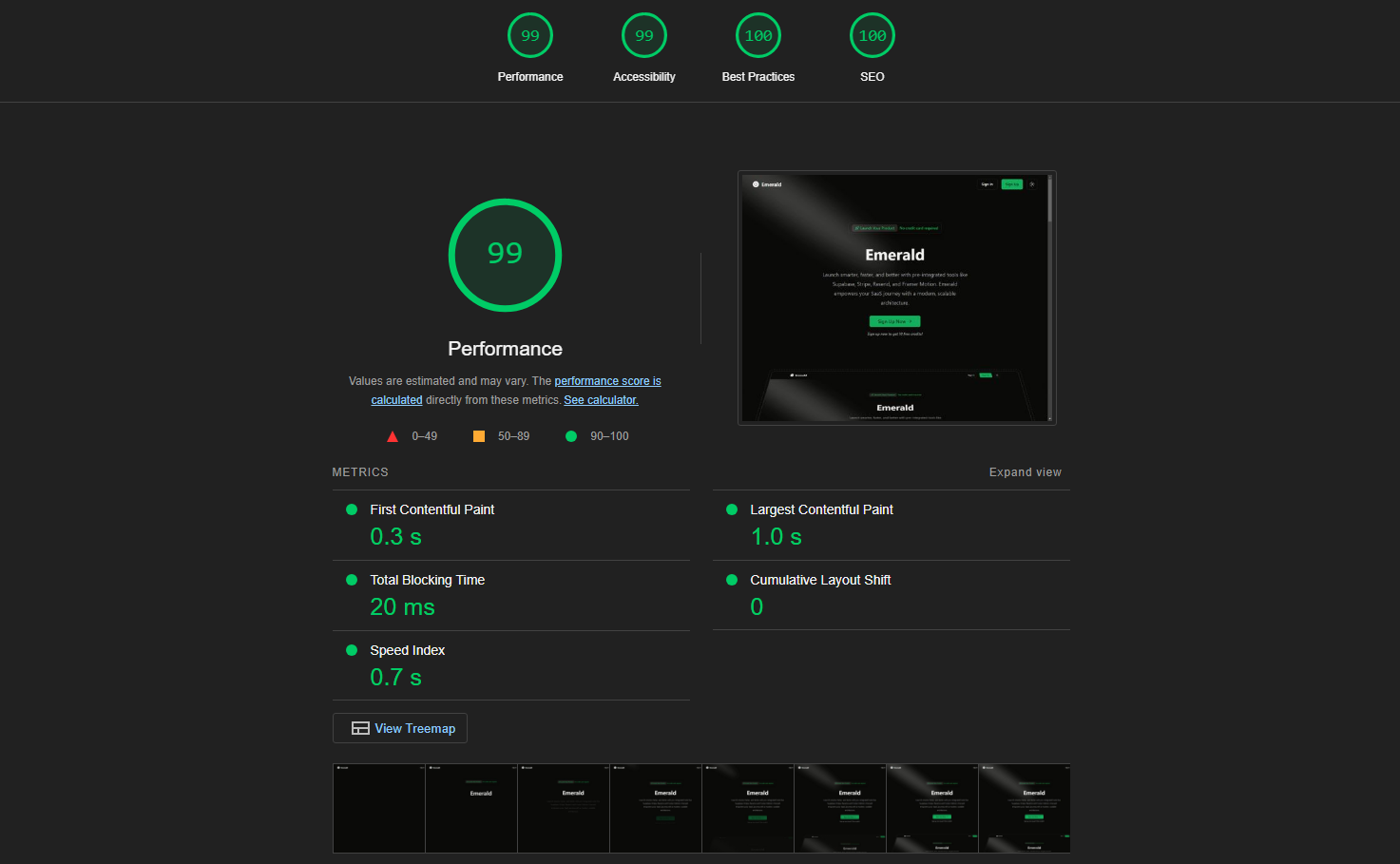The width and height of the screenshot is (1400, 864).
Task: Click the orange square 50–89 legend icon
Action: tap(479, 436)
